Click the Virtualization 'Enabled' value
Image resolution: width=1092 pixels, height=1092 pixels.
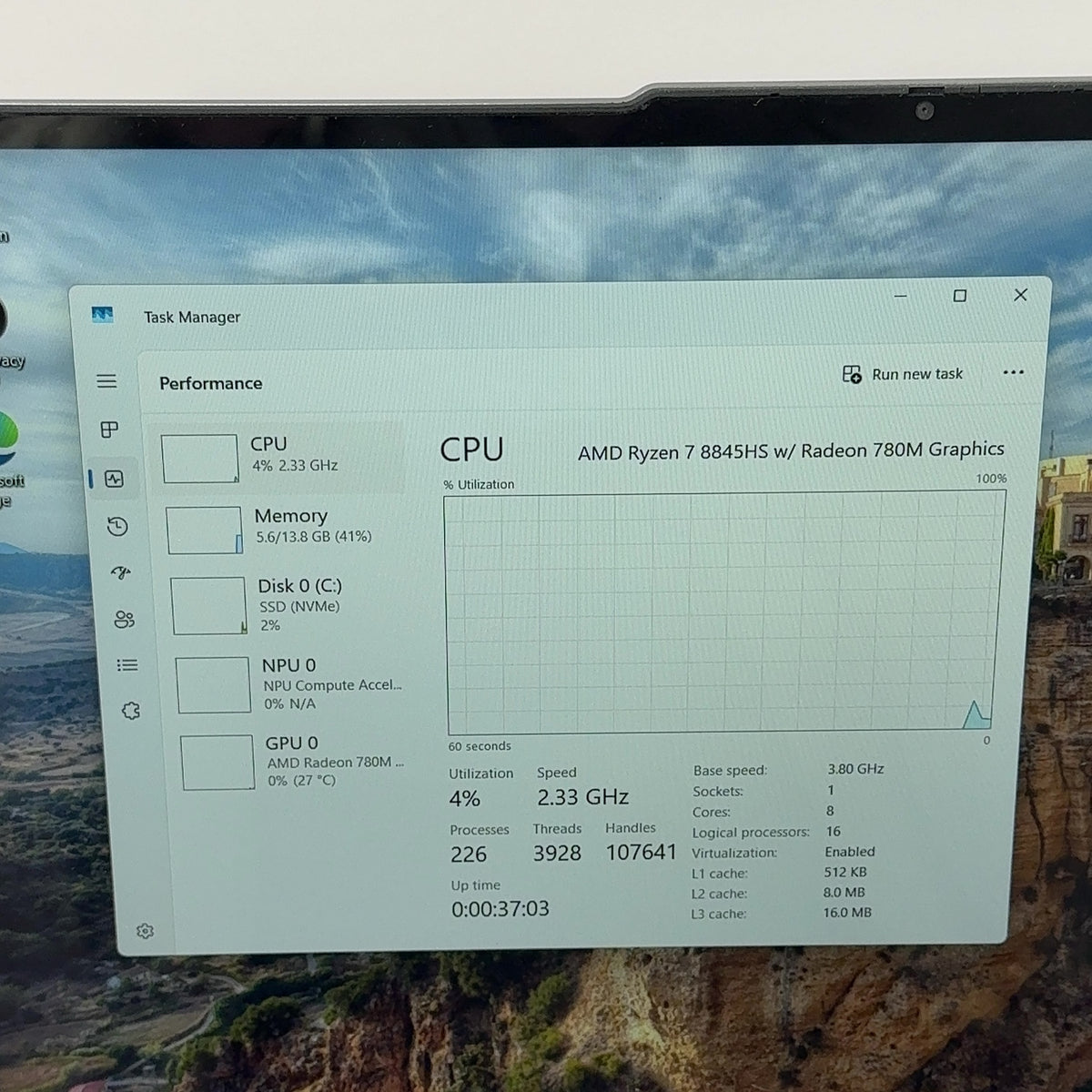(x=850, y=852)
